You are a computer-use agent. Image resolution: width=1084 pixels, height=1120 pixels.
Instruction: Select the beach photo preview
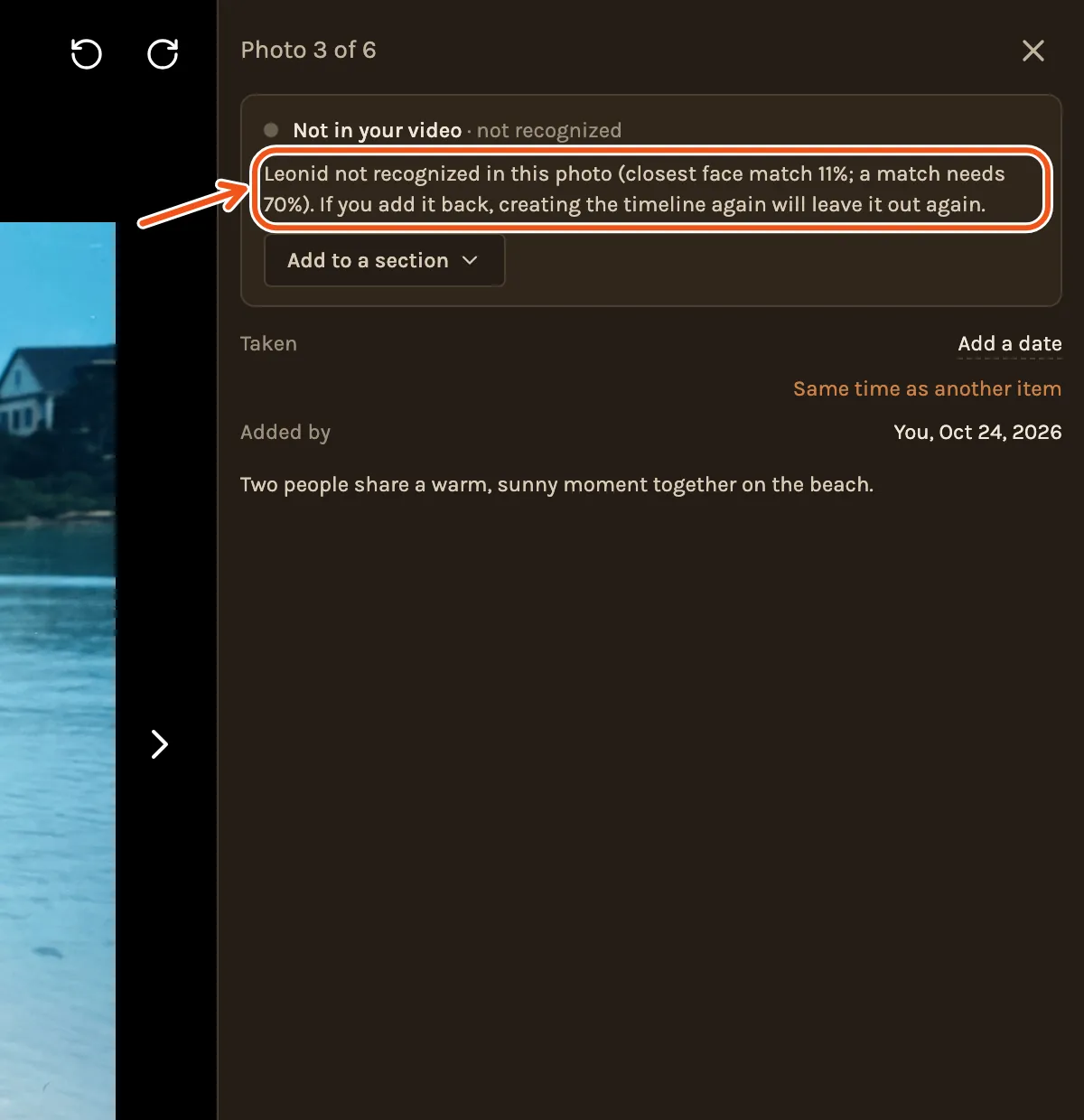point(58,671)
